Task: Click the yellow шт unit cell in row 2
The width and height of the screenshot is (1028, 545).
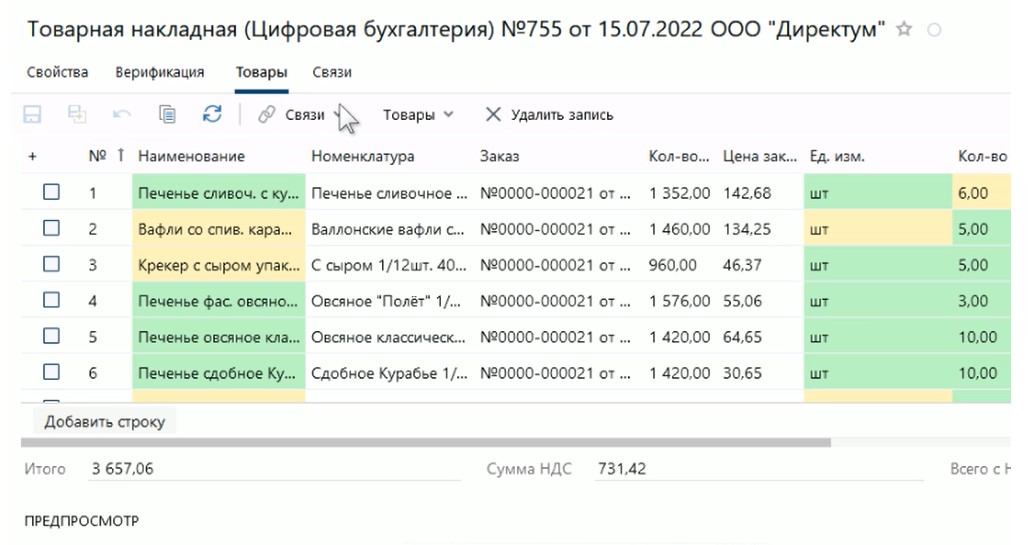Action: [878, 229]
